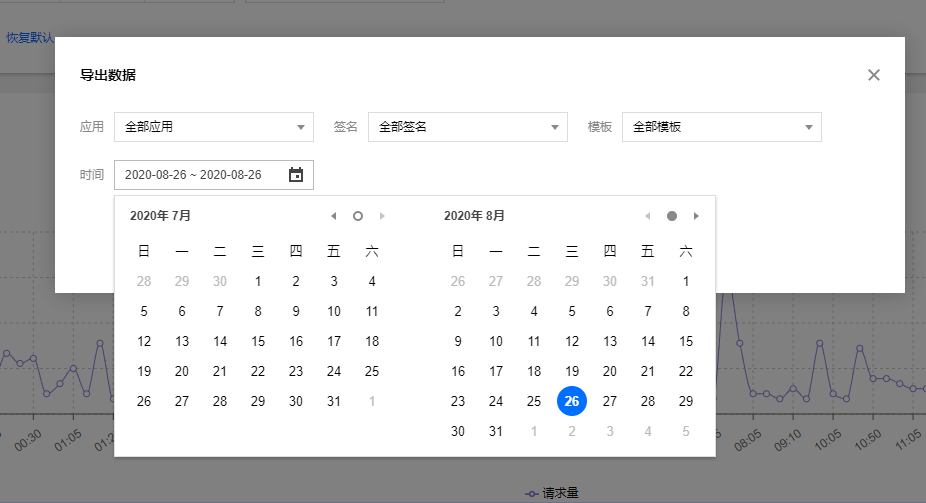Open the 全部模板 dropdown
The image size is (926, 503).
722,127
